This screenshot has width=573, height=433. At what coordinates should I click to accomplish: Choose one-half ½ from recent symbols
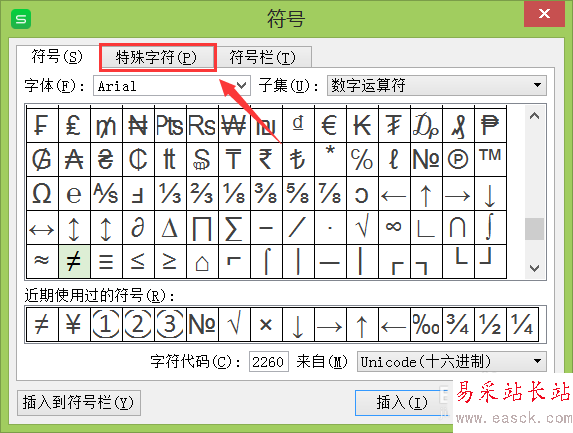[x=490, y=324]
